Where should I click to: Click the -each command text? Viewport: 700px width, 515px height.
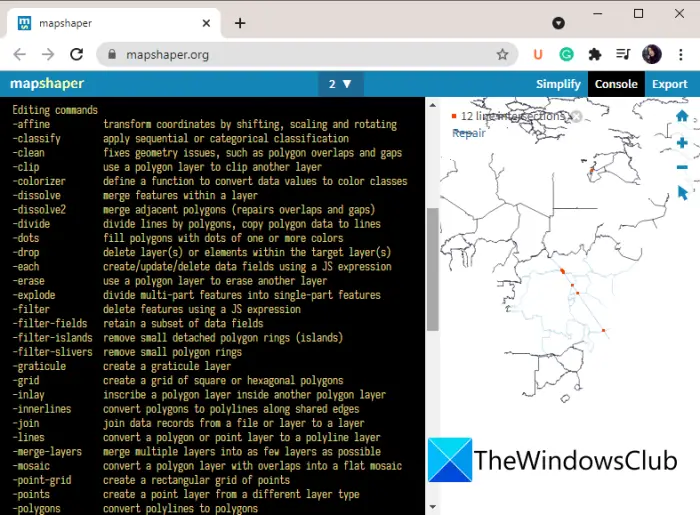coord(26,266)
